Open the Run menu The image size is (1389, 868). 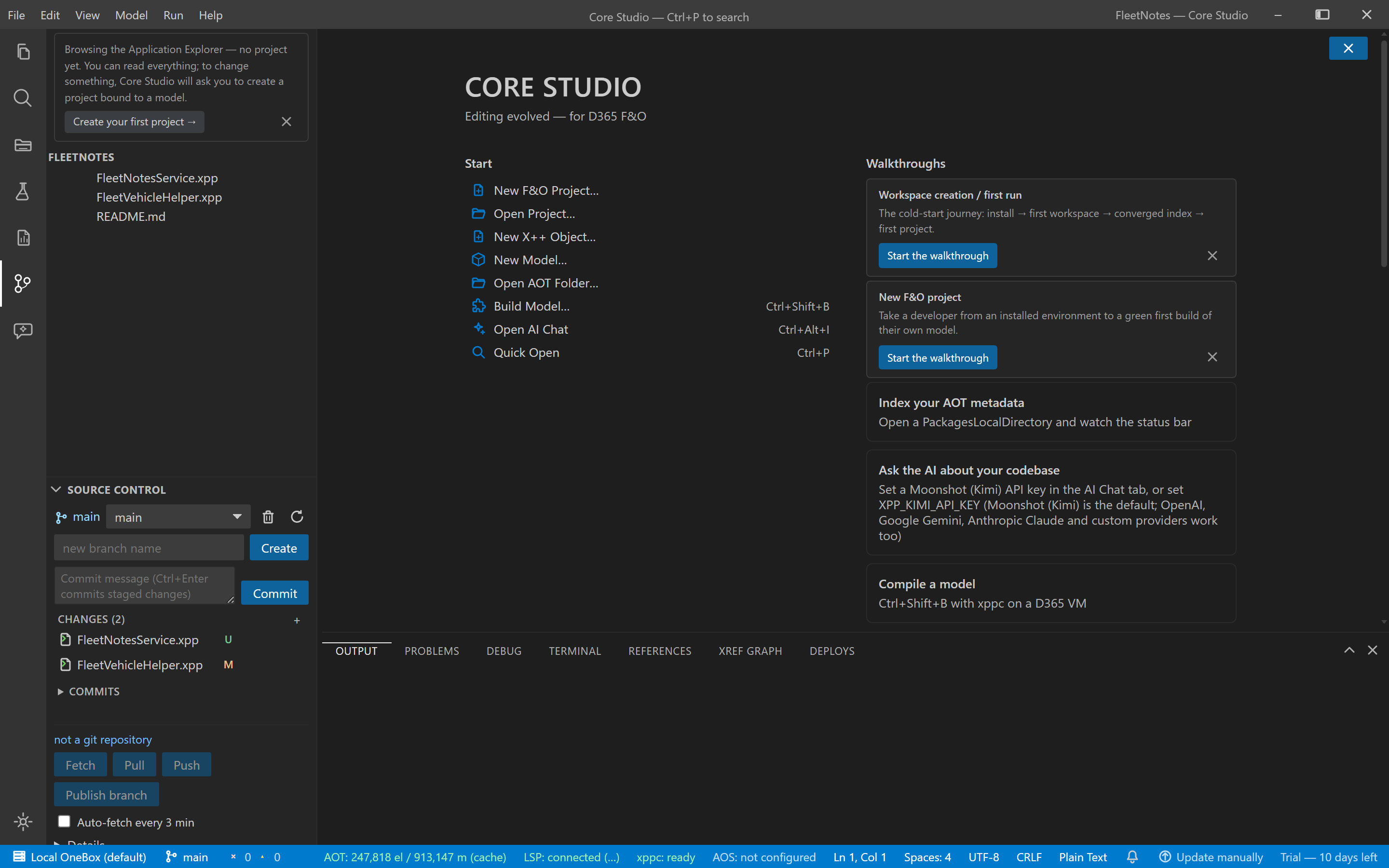point(173,15)
